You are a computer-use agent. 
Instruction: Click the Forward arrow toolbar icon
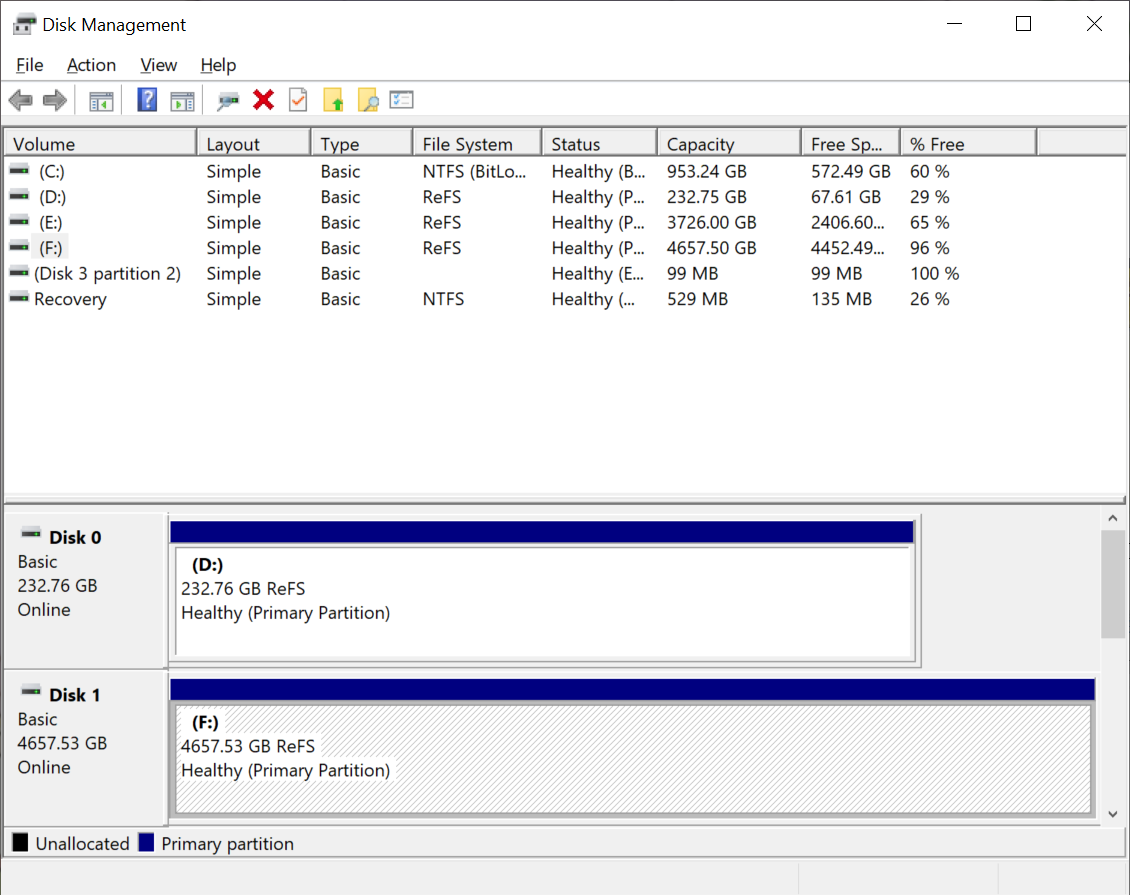(55, 100)
